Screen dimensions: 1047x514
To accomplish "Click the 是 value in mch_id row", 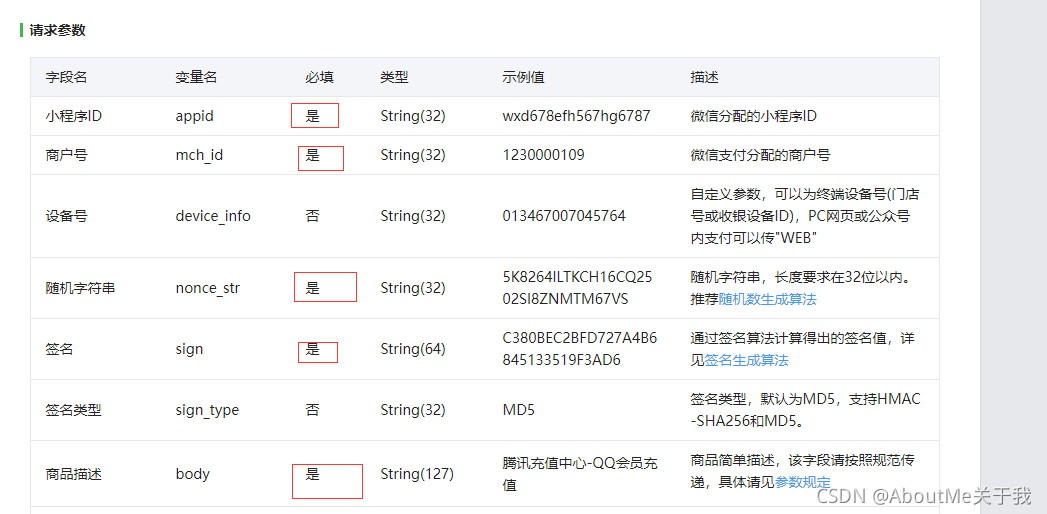I will coord(312,156).
